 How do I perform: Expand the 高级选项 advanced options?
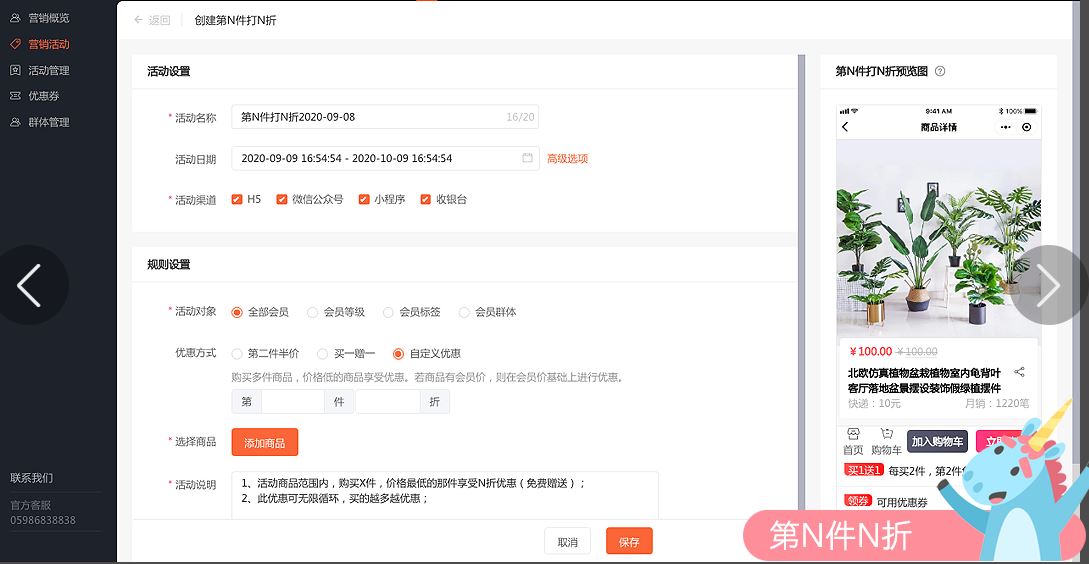pyautogui.click(x=567, y=158)
